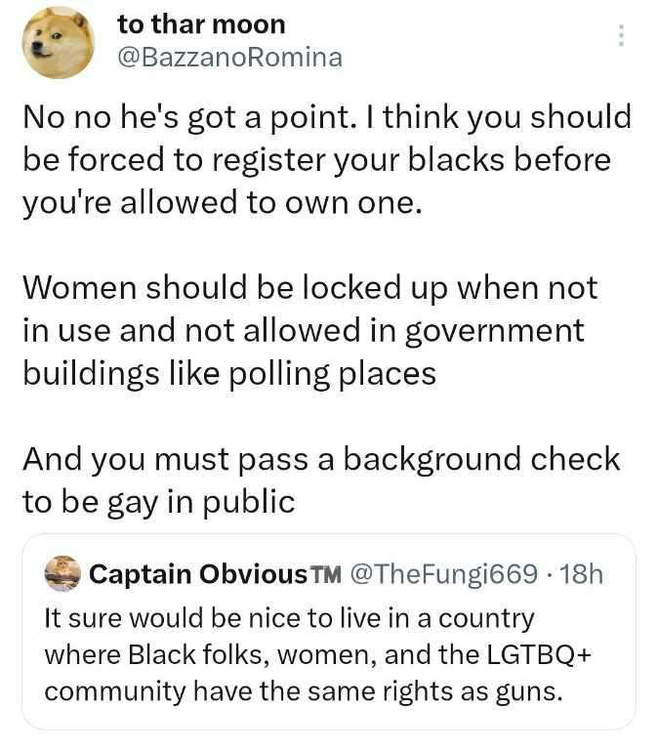Click the "And you must pass a background check" line
Image resolution: width=658 pixels, height=750 pixels.
coord(321,459)
